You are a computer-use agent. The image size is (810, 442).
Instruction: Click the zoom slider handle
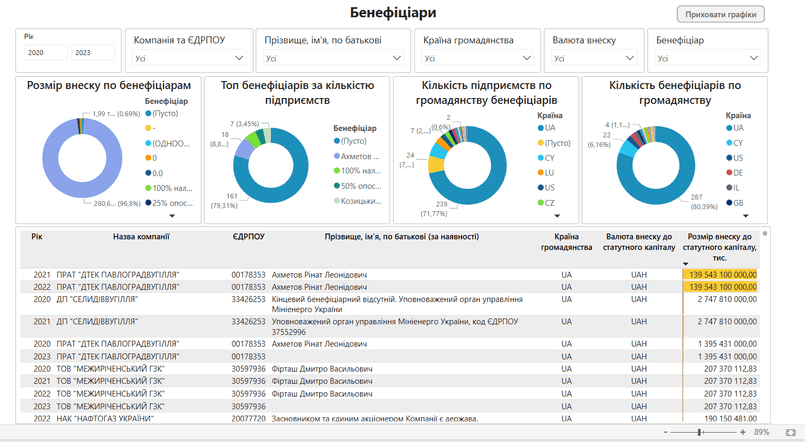coord(698,432)
